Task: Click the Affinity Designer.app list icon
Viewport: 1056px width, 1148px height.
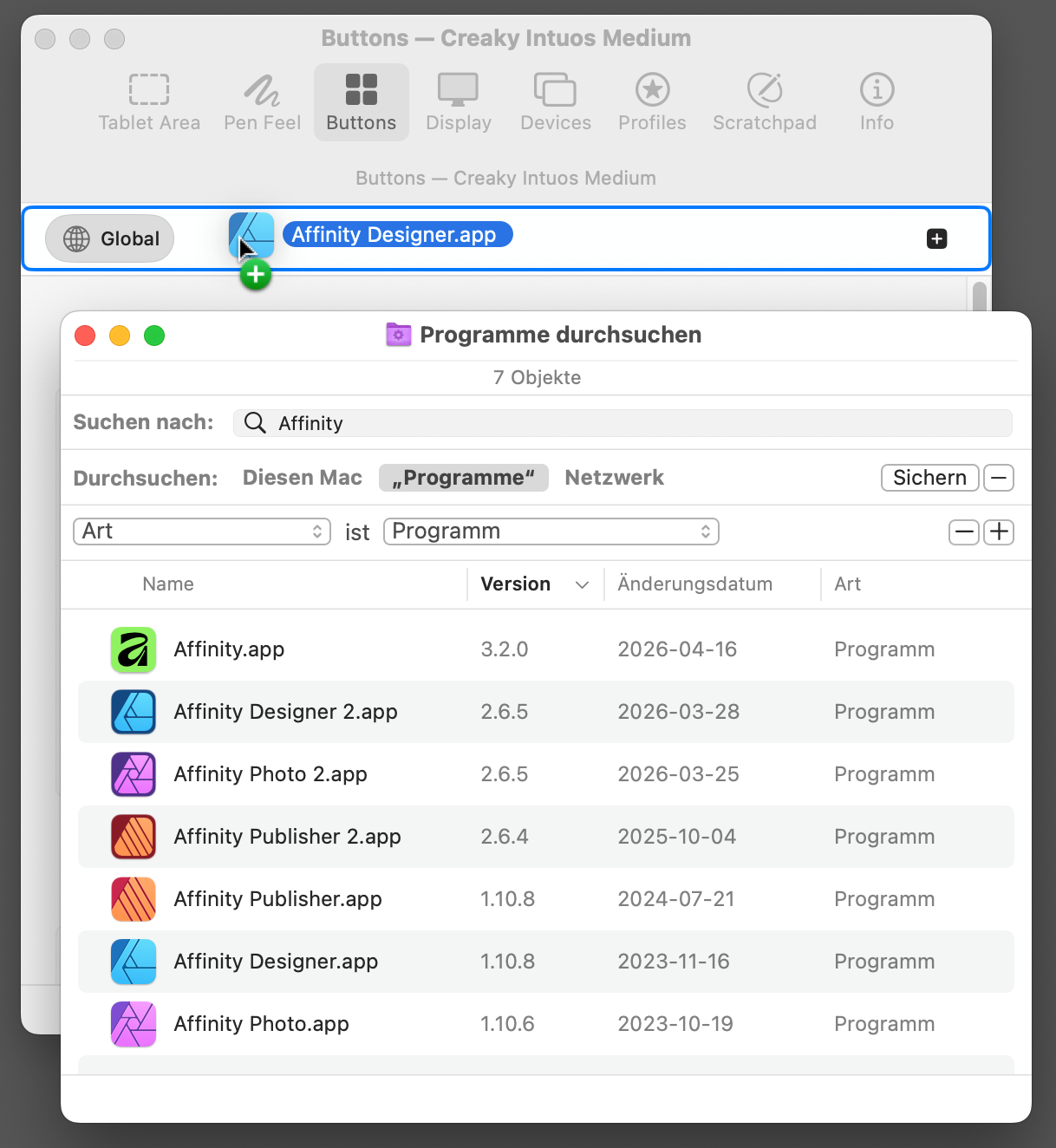Action: [x=134, y=962]
